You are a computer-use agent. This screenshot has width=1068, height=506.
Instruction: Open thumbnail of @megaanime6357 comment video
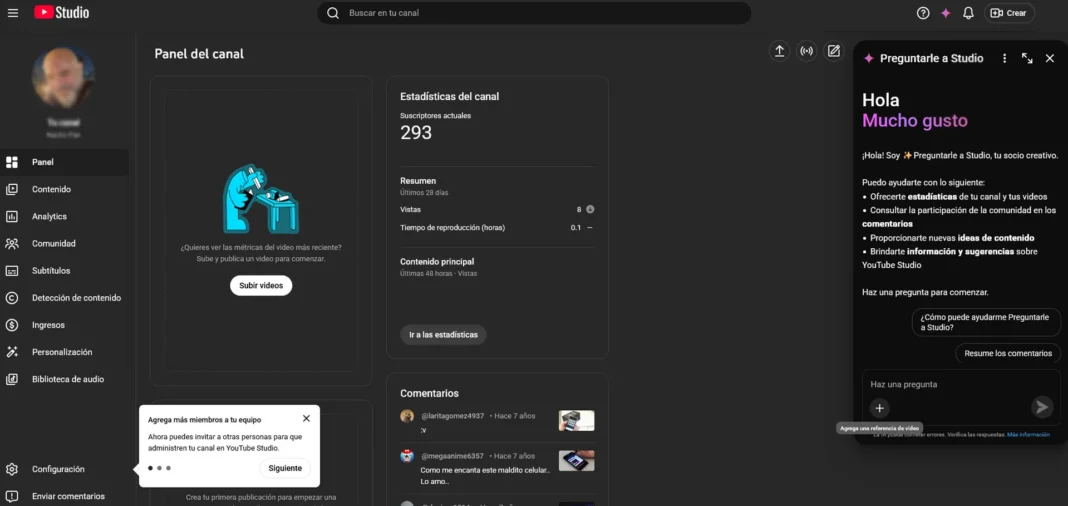point(576,461)
